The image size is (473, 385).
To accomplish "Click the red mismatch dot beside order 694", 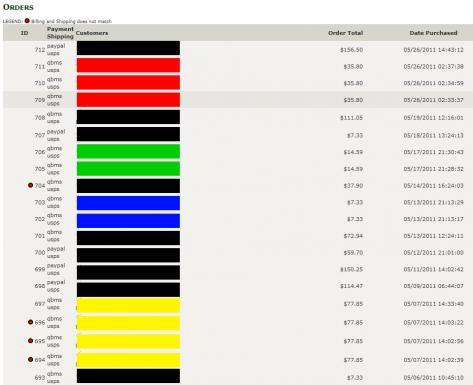I will click(30, 359).
